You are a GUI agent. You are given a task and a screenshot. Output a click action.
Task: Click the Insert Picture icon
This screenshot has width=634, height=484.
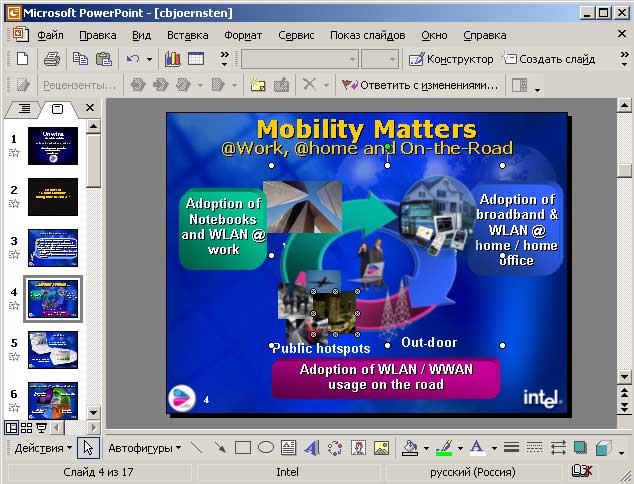coord(380,448)
